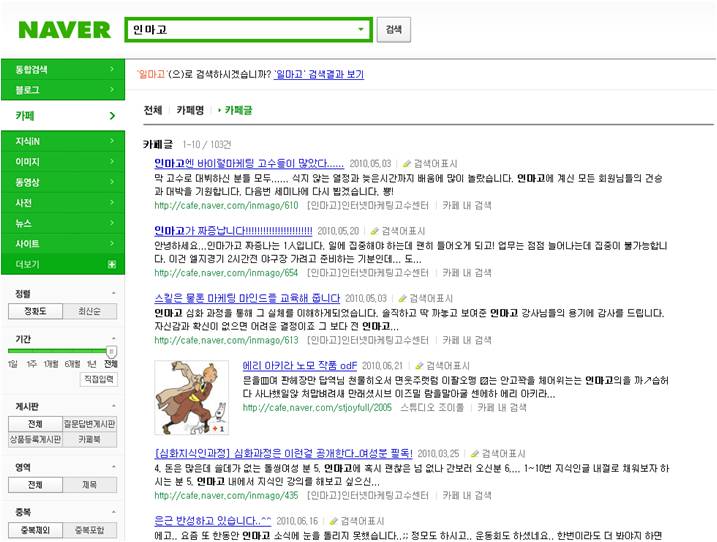Open the search box dropdown arrow
717x542 pixels.
point(361,29)
